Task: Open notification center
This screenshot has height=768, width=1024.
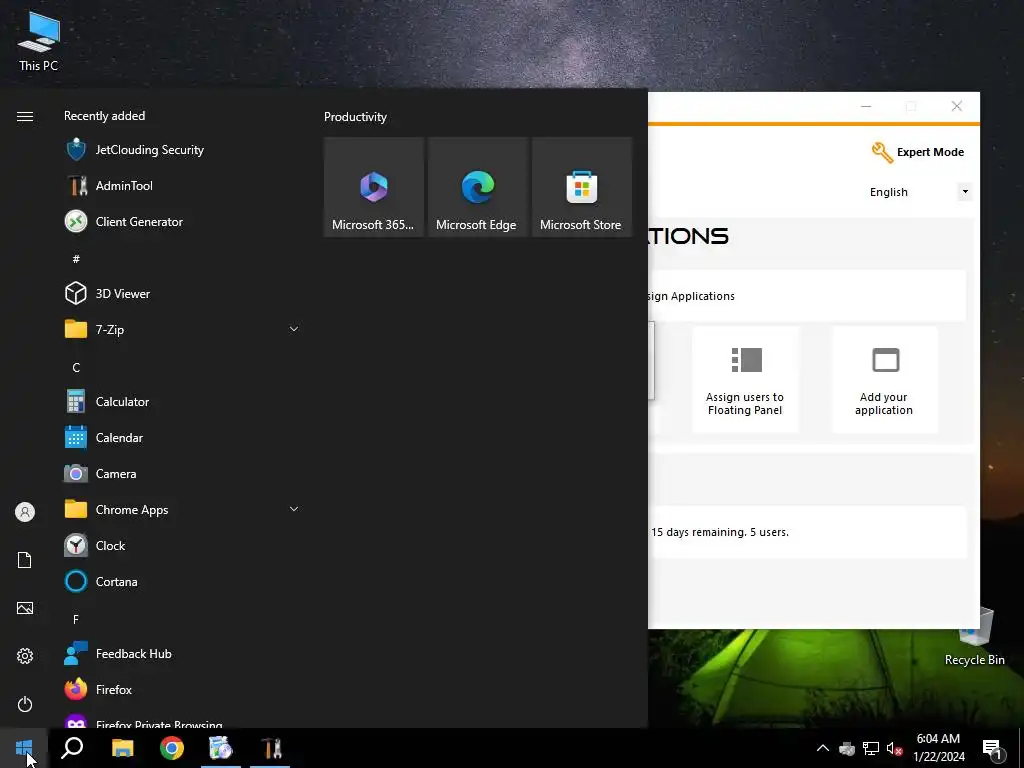Action: pos(992,748)
